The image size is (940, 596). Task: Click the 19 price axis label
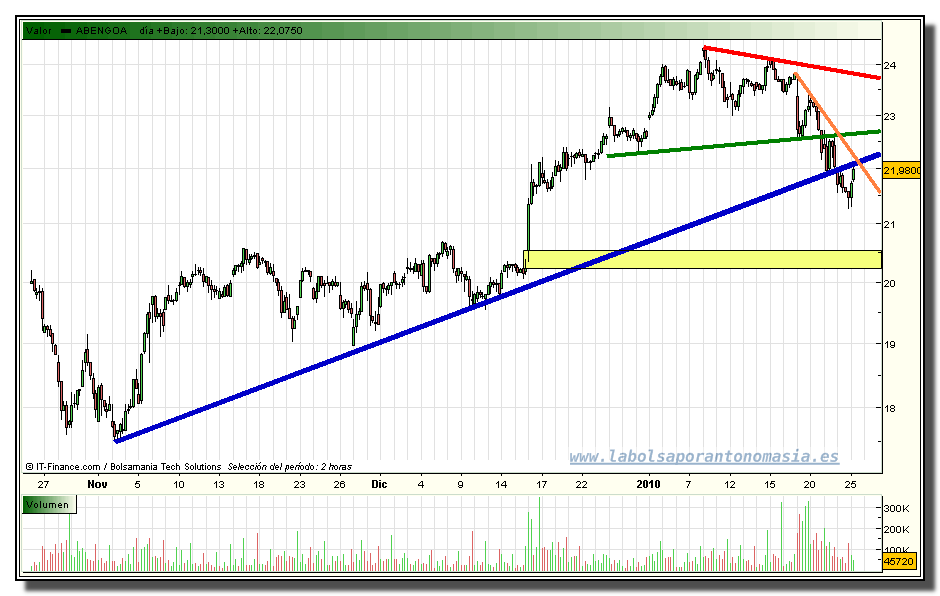(x=890, y=344)
